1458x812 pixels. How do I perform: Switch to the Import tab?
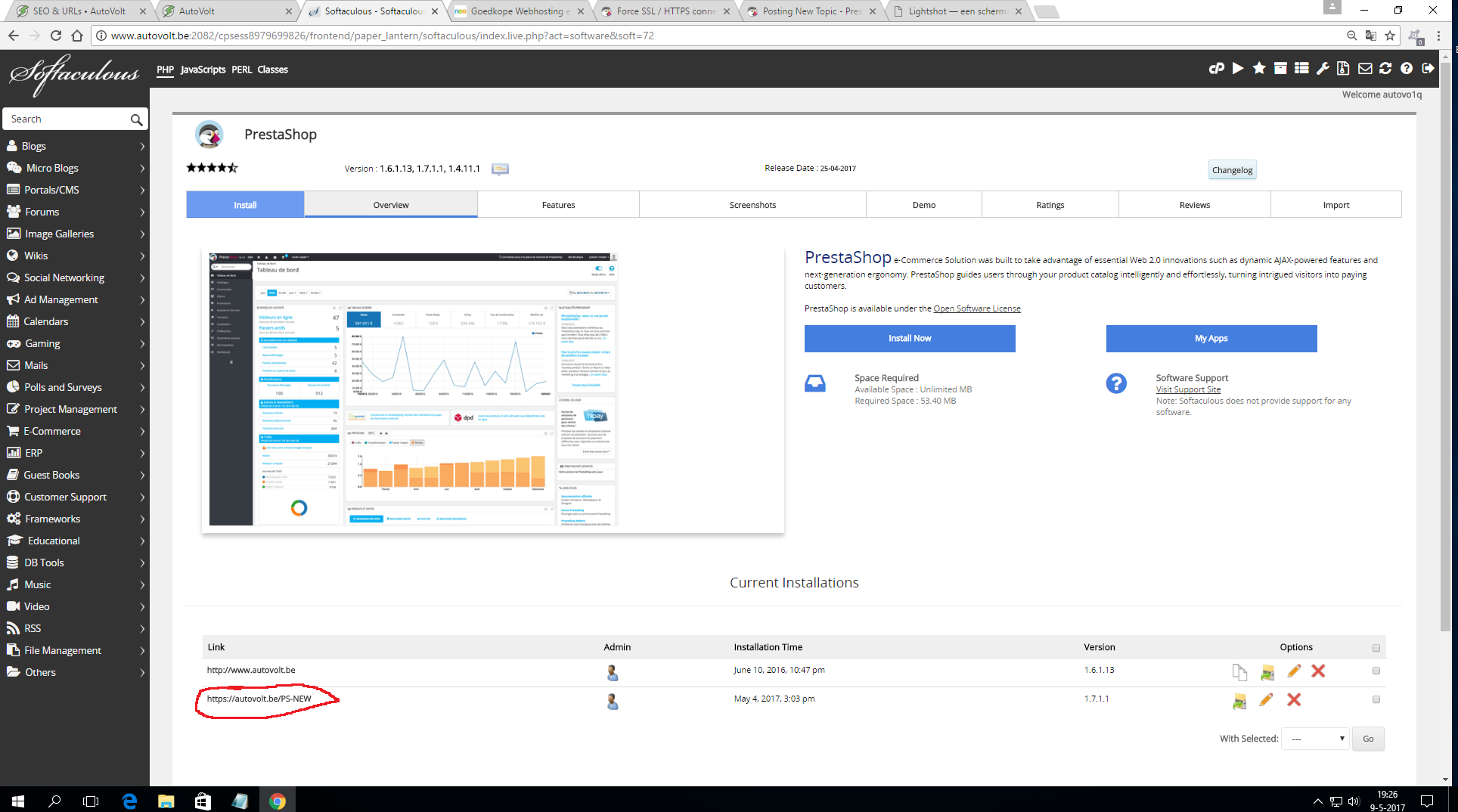tap(1336, 205)
